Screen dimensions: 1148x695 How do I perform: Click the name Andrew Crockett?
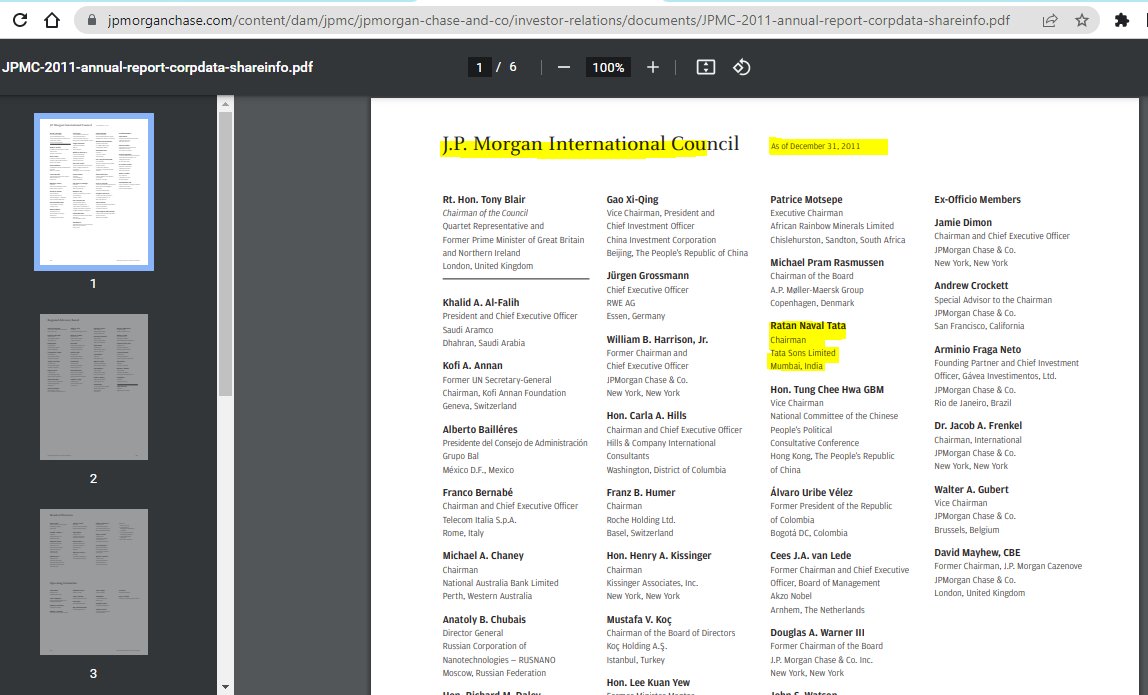(971, 286)
